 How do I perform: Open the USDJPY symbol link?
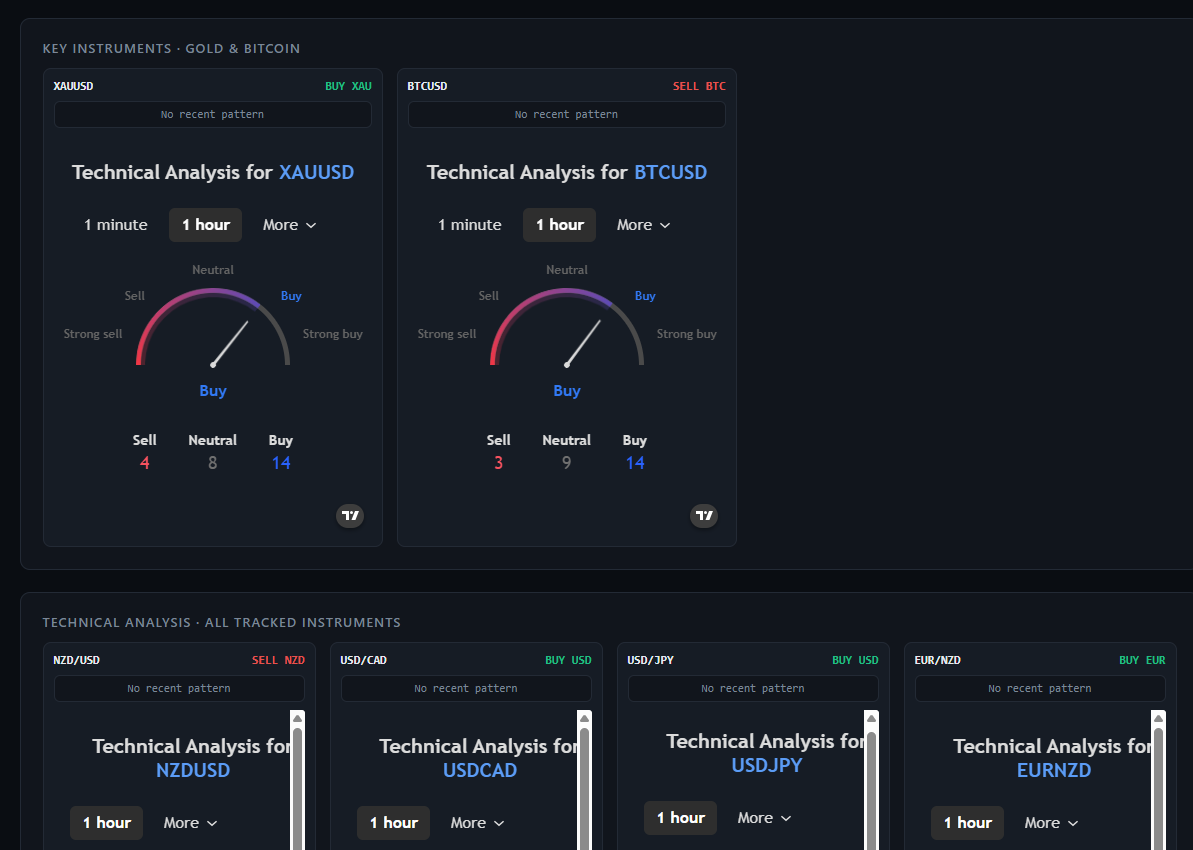click(x=767, y=766)
